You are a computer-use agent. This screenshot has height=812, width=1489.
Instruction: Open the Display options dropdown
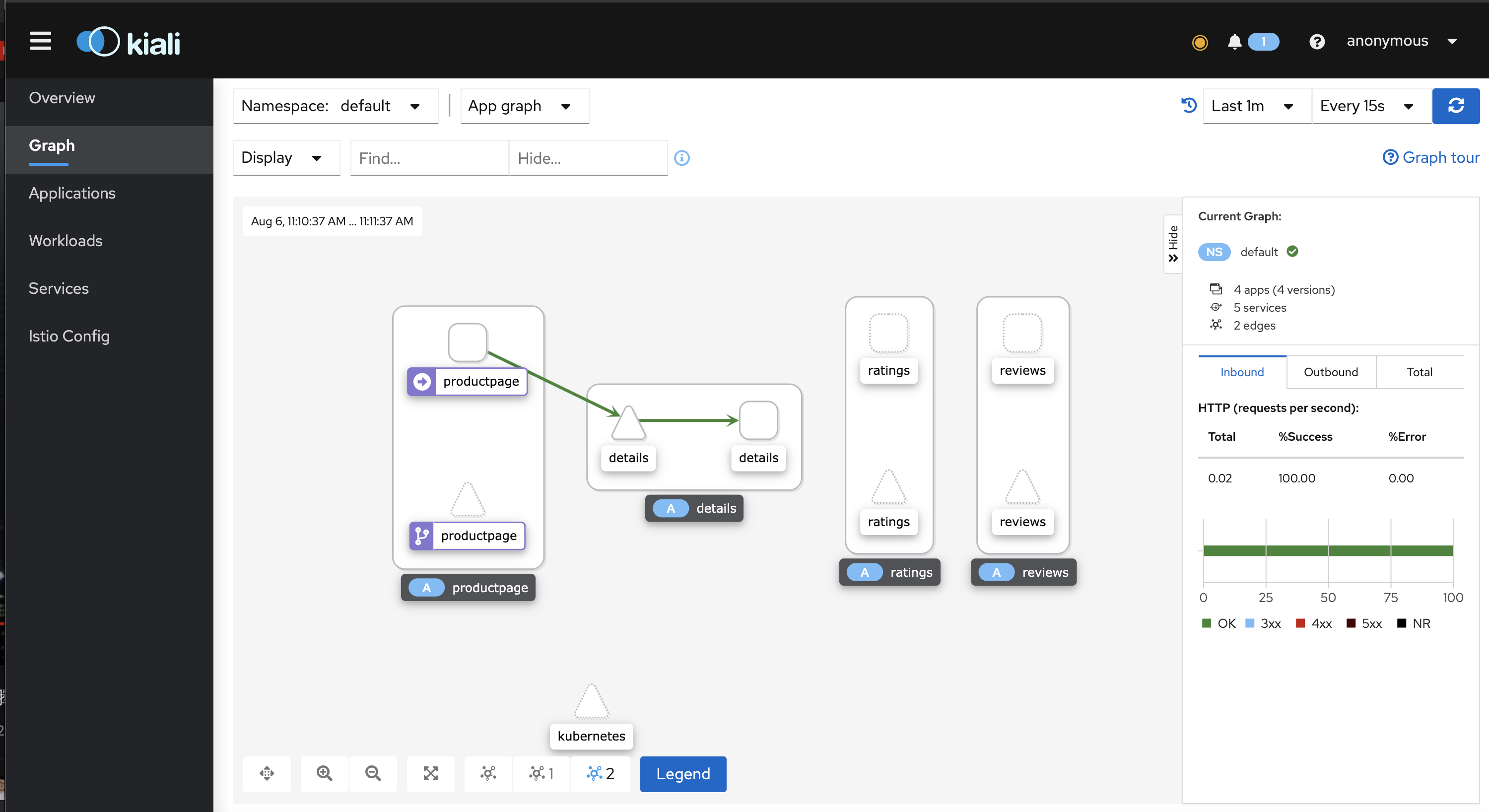tap(286, 158)
